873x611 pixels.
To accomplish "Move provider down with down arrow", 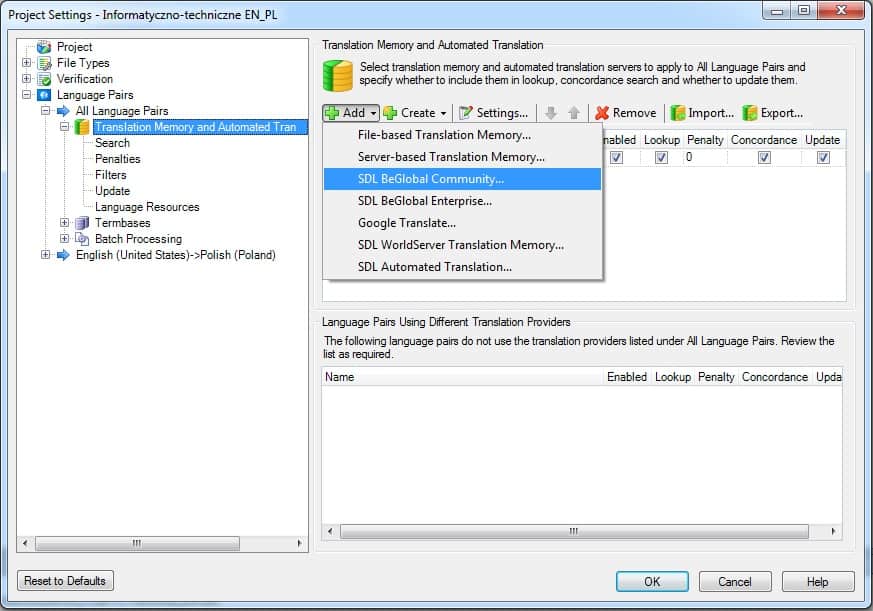I will [x=551, y=113].
